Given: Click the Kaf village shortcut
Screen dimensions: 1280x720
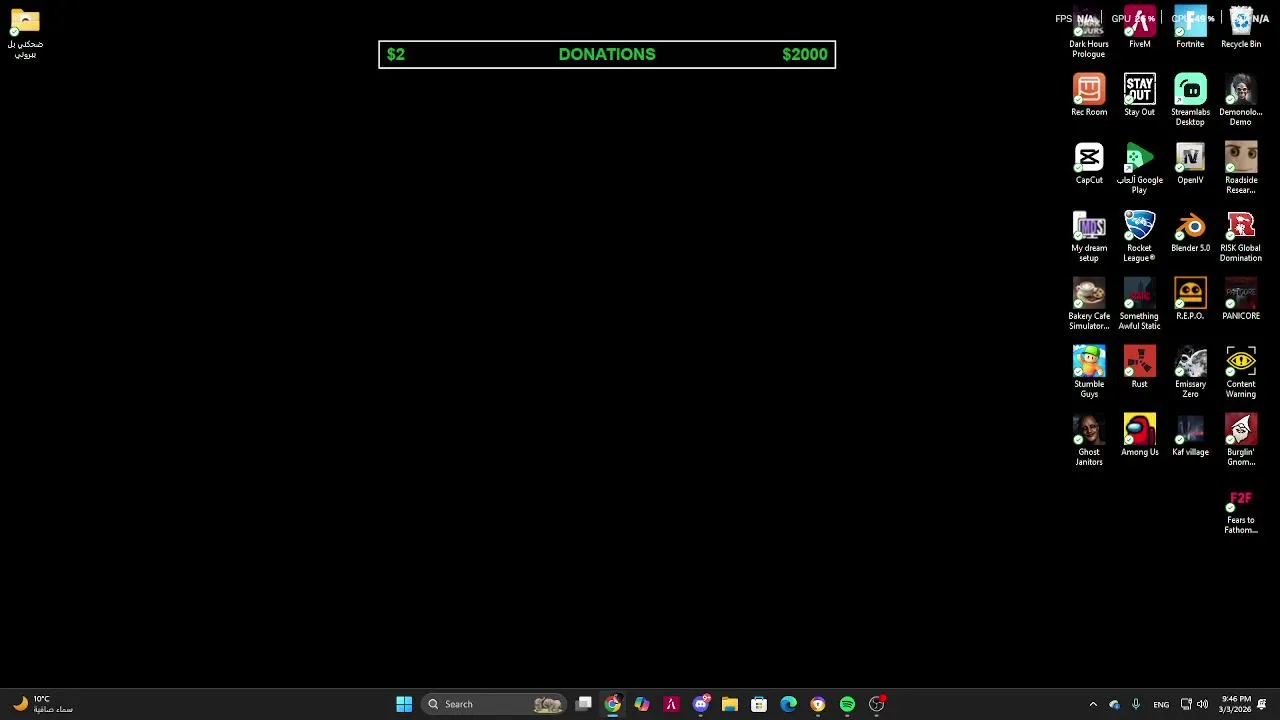Looking at the screenshot, I should pos(1190,435).
